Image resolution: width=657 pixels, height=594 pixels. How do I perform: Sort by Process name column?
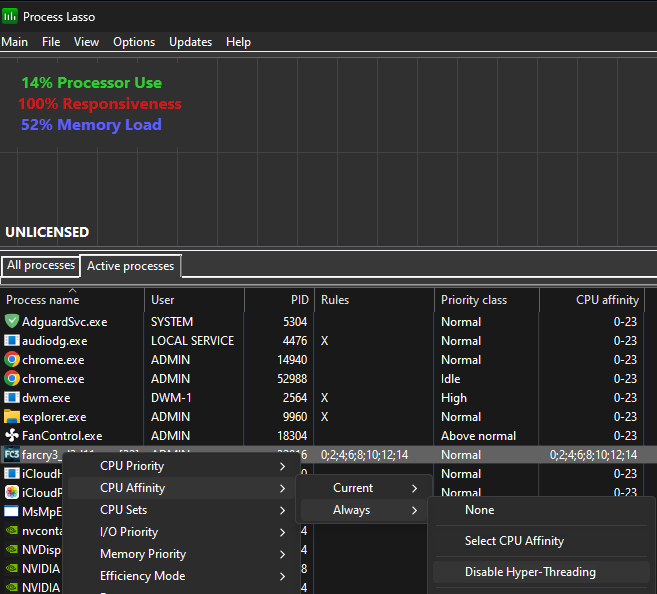[x=72, y=300]
